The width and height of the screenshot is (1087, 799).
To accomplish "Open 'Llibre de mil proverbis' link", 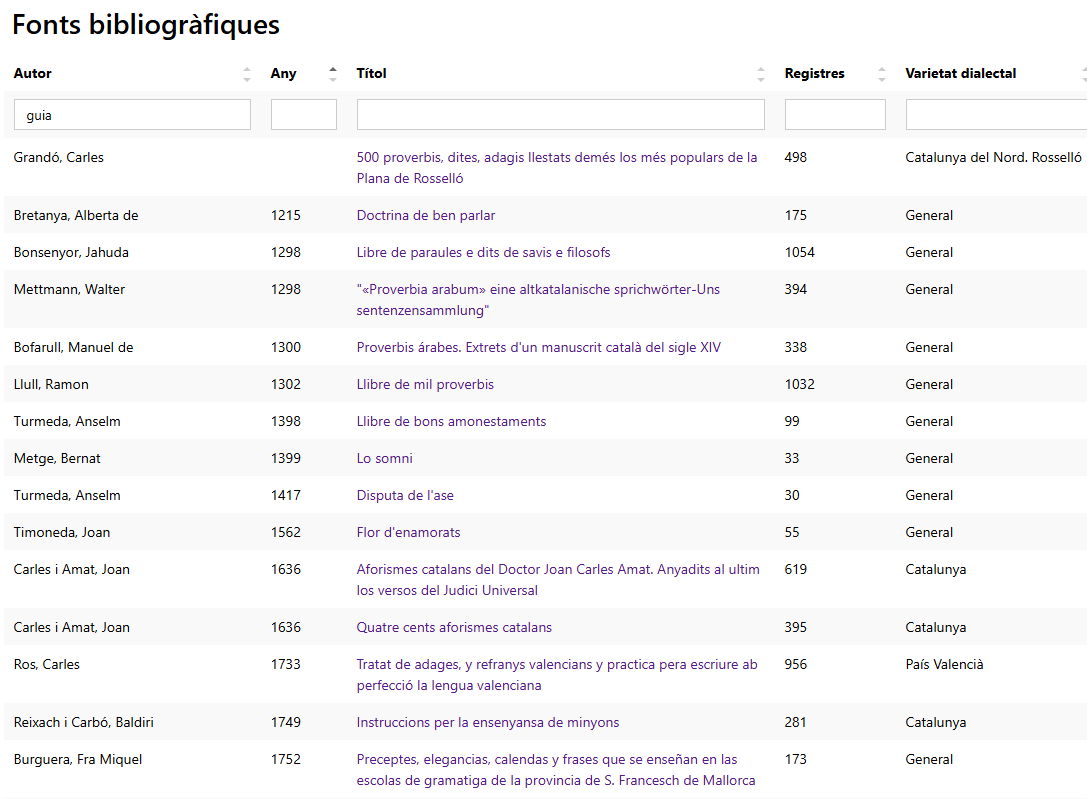I will point(425,385).
